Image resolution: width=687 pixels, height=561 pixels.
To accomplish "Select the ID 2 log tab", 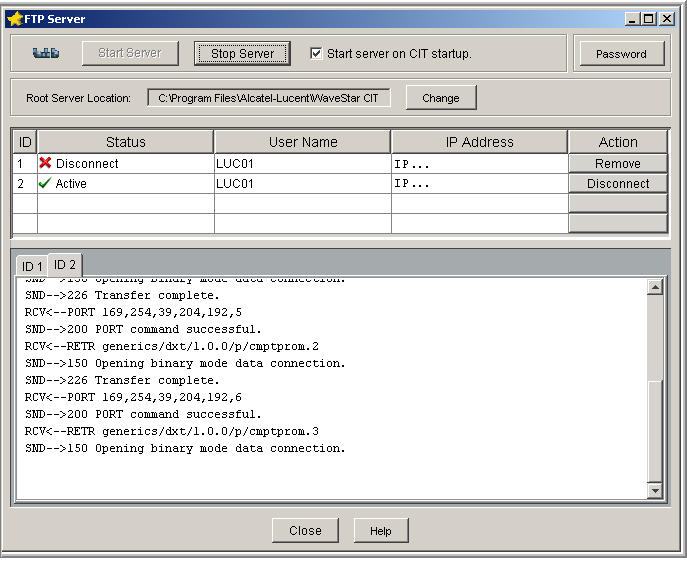I will point(65,264).
